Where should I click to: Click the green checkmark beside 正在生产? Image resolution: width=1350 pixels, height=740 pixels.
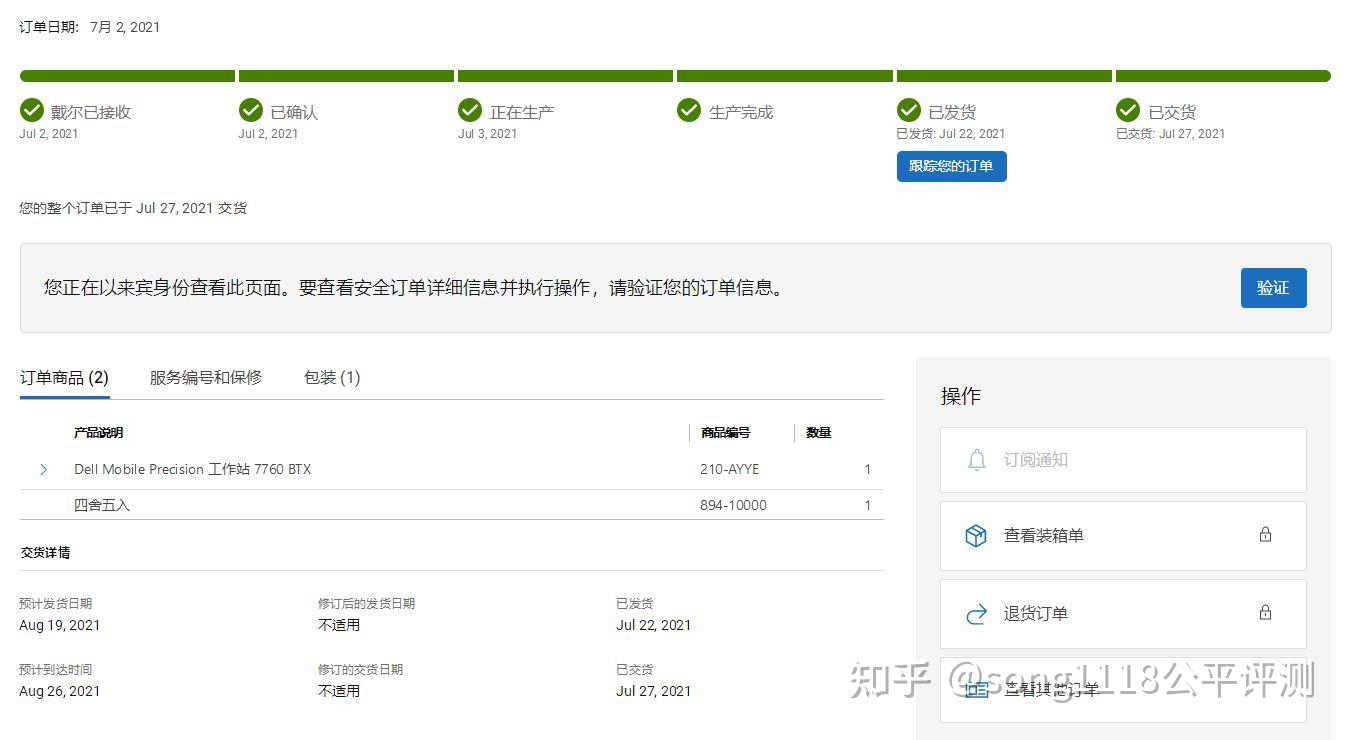[470, 110]
